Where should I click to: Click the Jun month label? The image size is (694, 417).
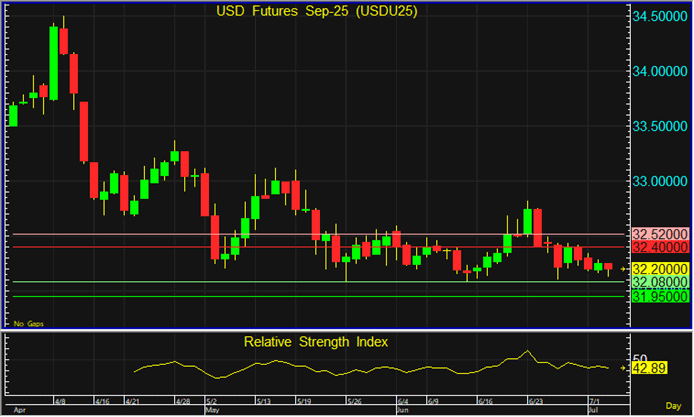402,410
